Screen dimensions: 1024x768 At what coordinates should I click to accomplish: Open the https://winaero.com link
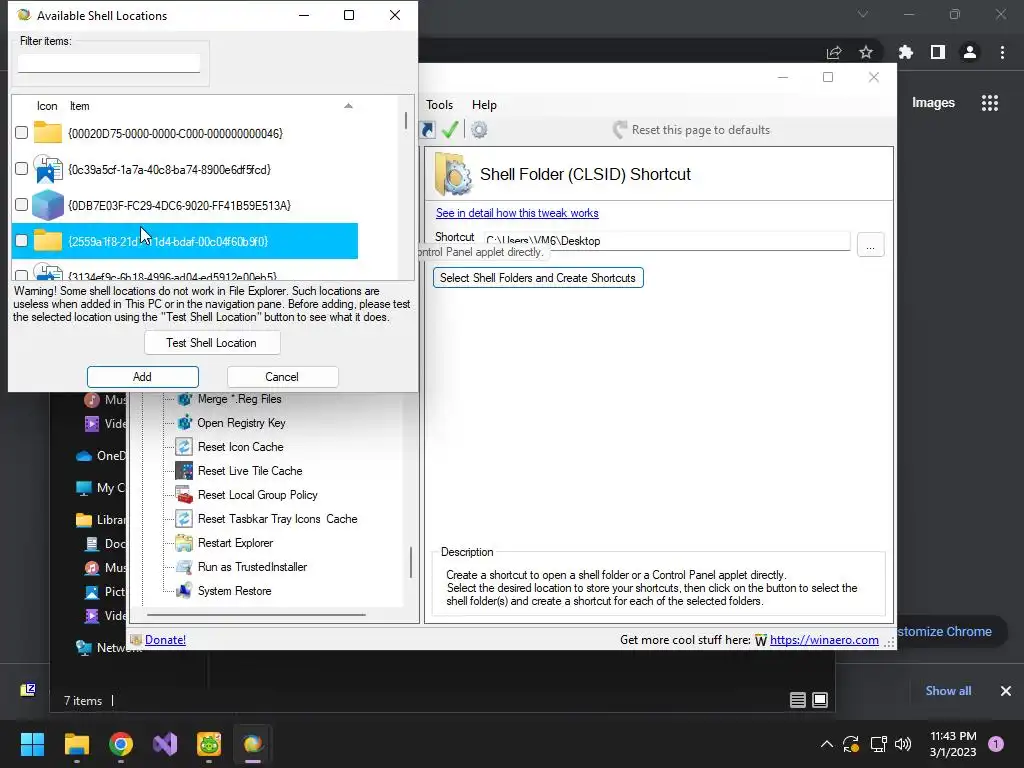tap(824, 640)
